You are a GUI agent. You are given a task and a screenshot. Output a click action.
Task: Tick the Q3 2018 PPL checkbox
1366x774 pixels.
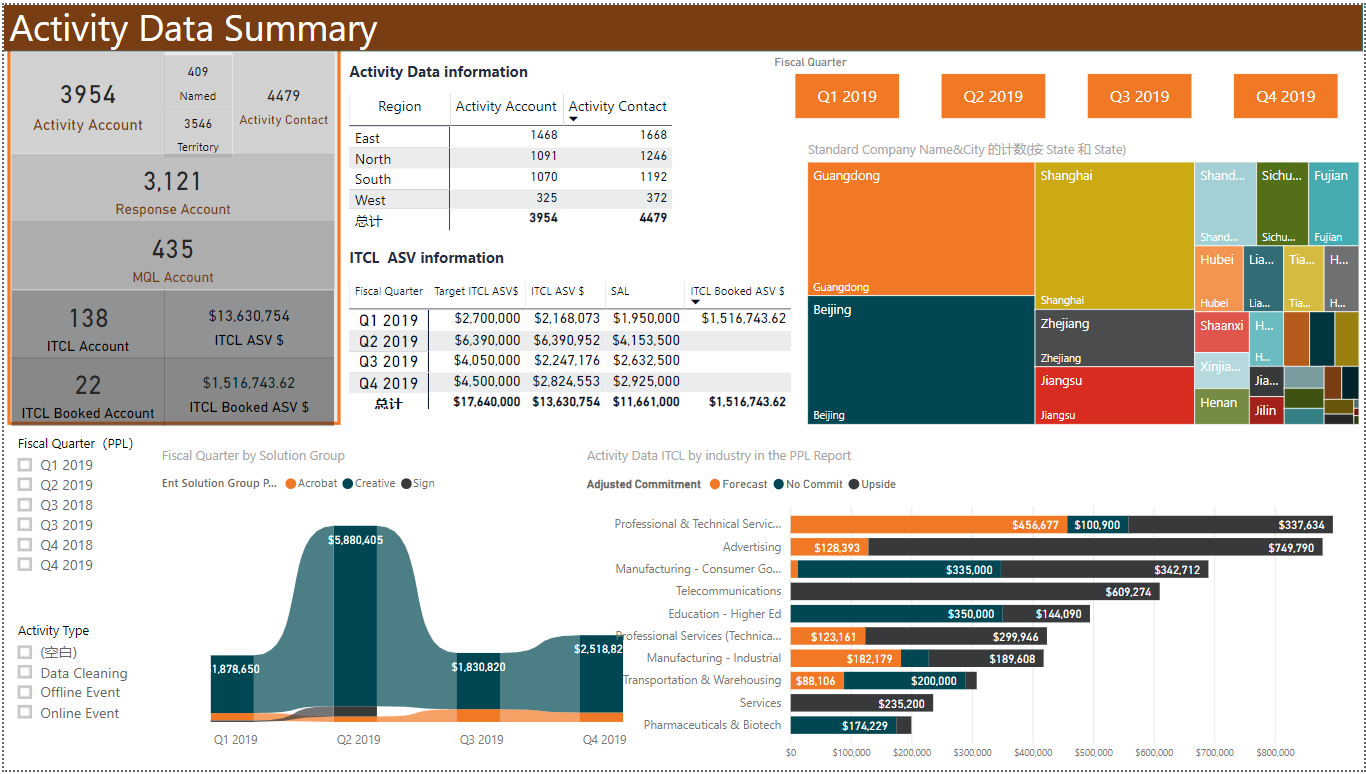point(25,505)
